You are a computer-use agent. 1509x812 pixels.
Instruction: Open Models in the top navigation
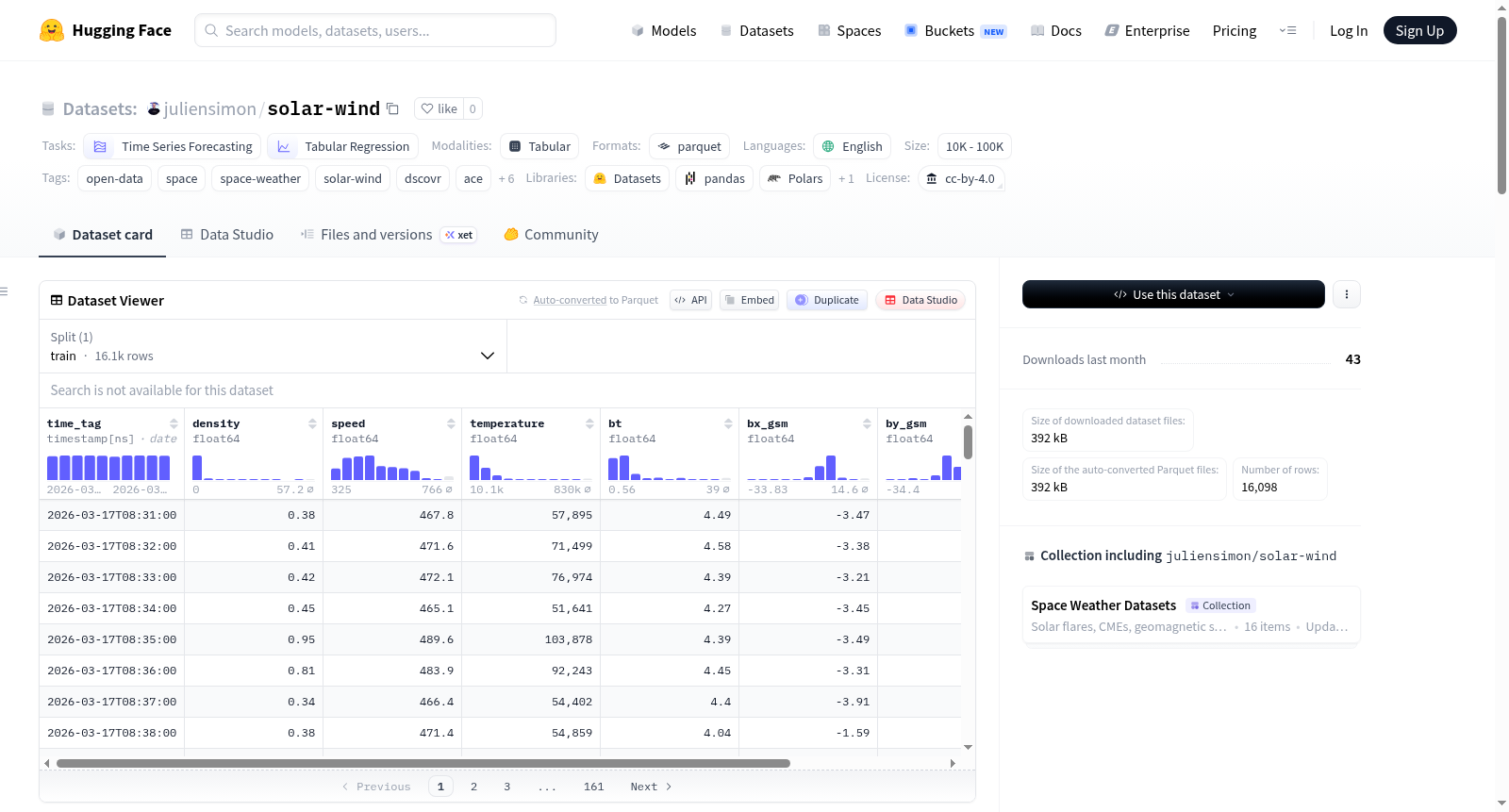point(664,30)
